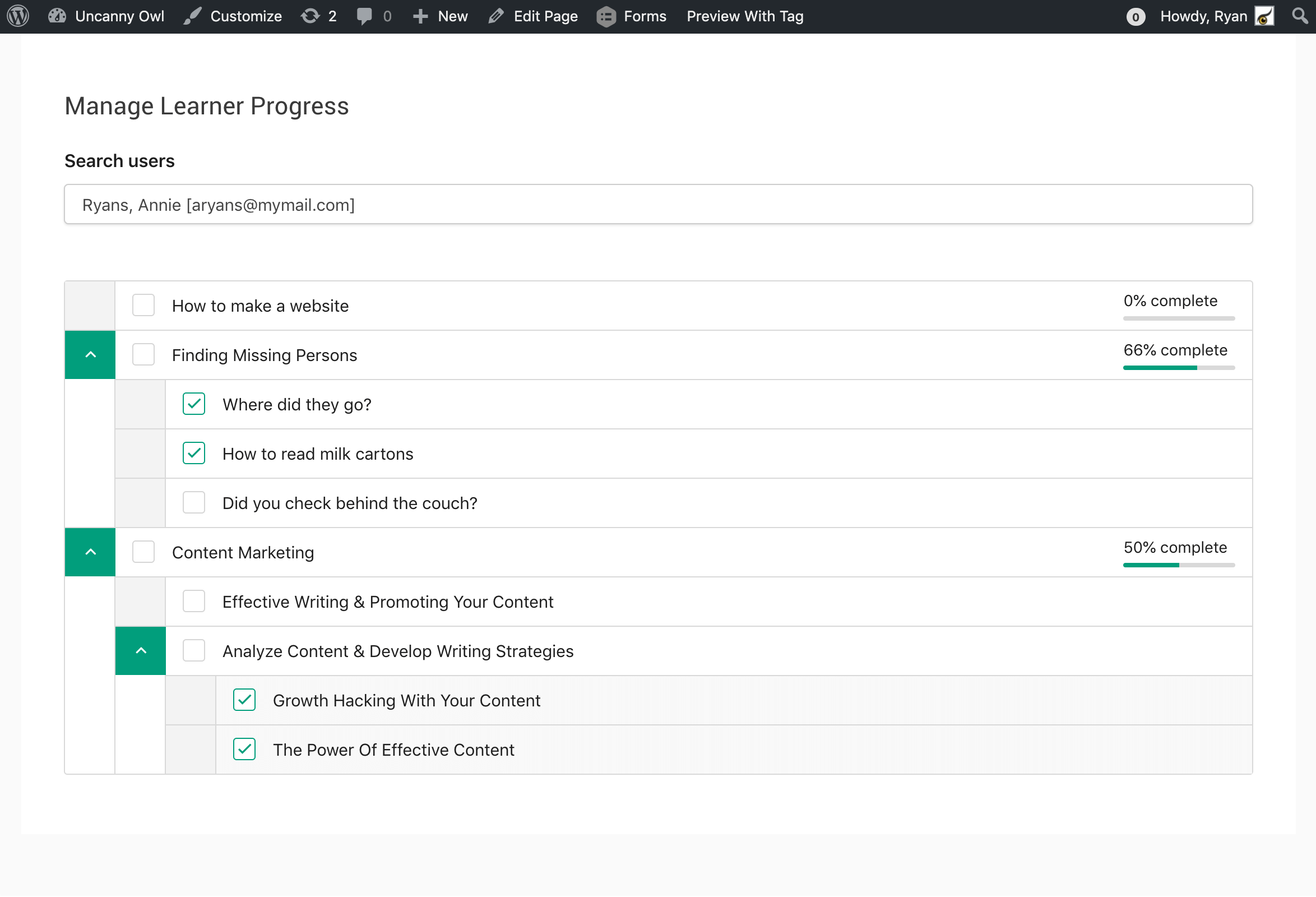Uncheck 'Where did they go?' lesson

click(x=194, y=404)
